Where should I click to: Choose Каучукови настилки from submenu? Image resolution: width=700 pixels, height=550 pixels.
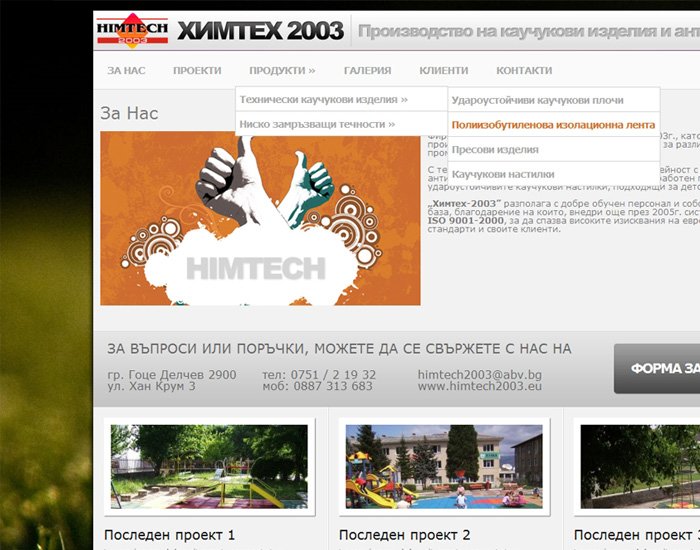tap(503, 174)
